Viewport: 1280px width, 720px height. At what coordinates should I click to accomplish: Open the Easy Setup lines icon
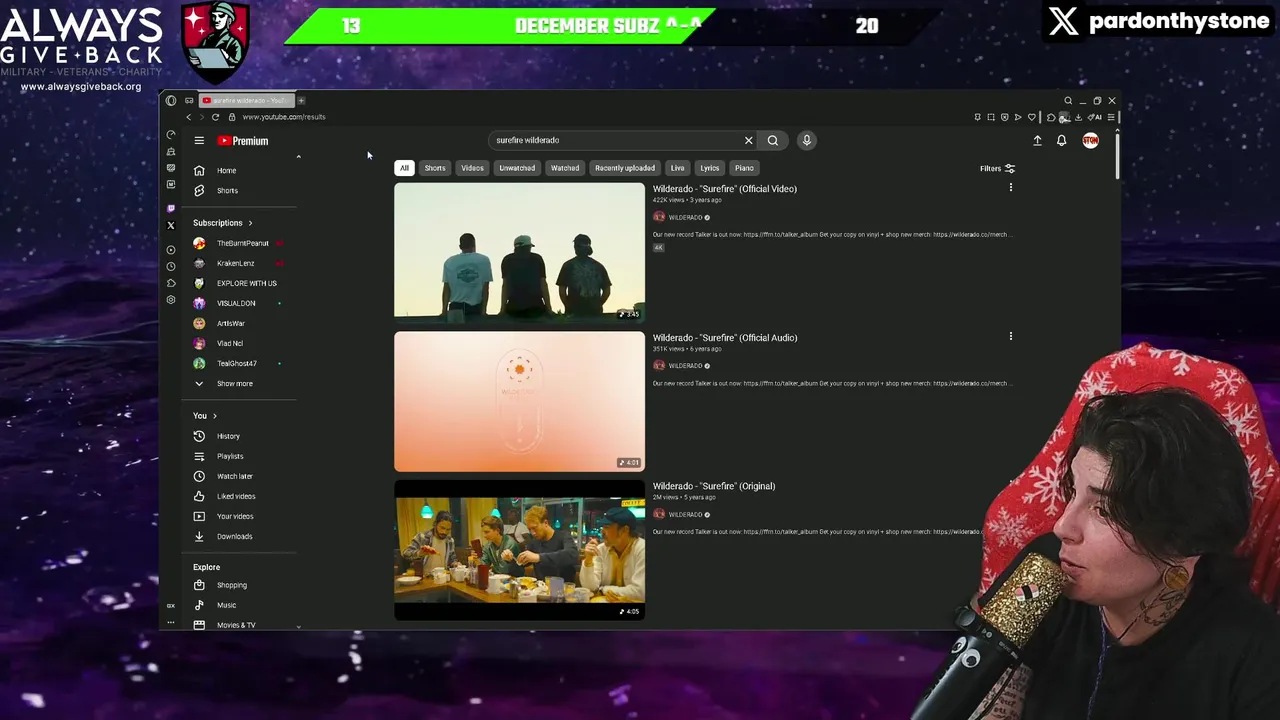(1111, 117)
